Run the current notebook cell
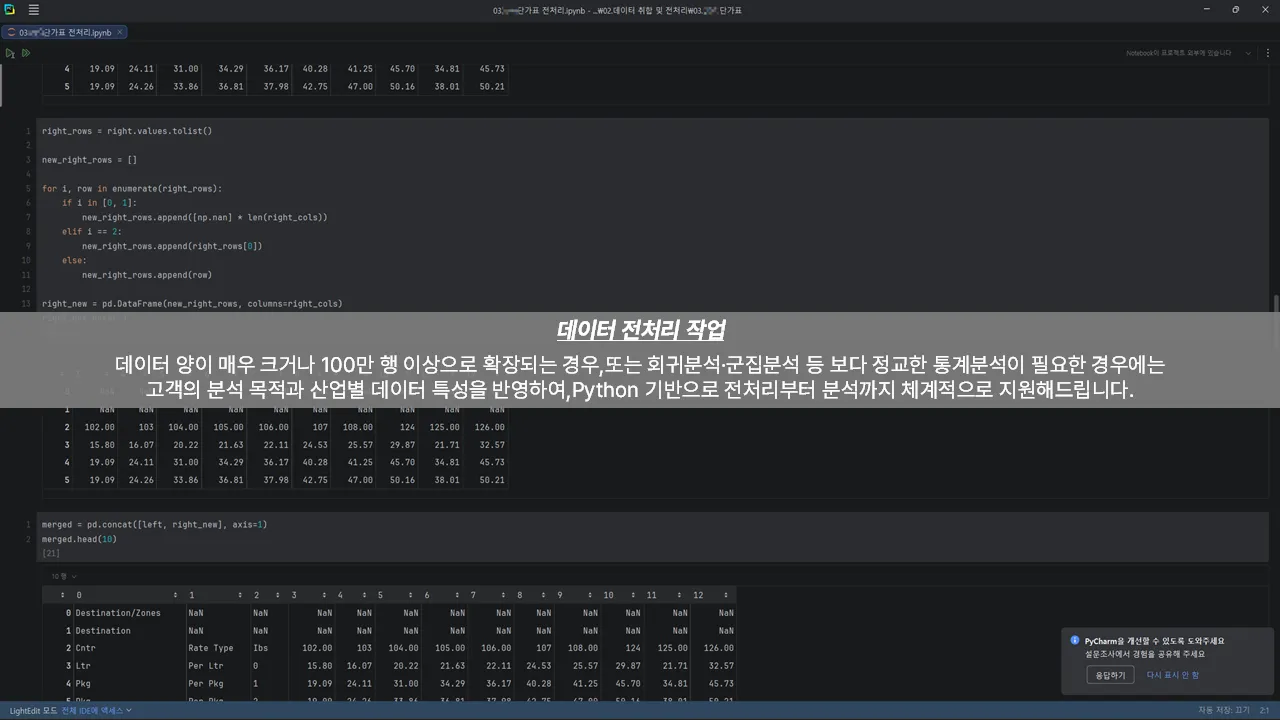Viewport: 1280px width, 720px height. 10,53
